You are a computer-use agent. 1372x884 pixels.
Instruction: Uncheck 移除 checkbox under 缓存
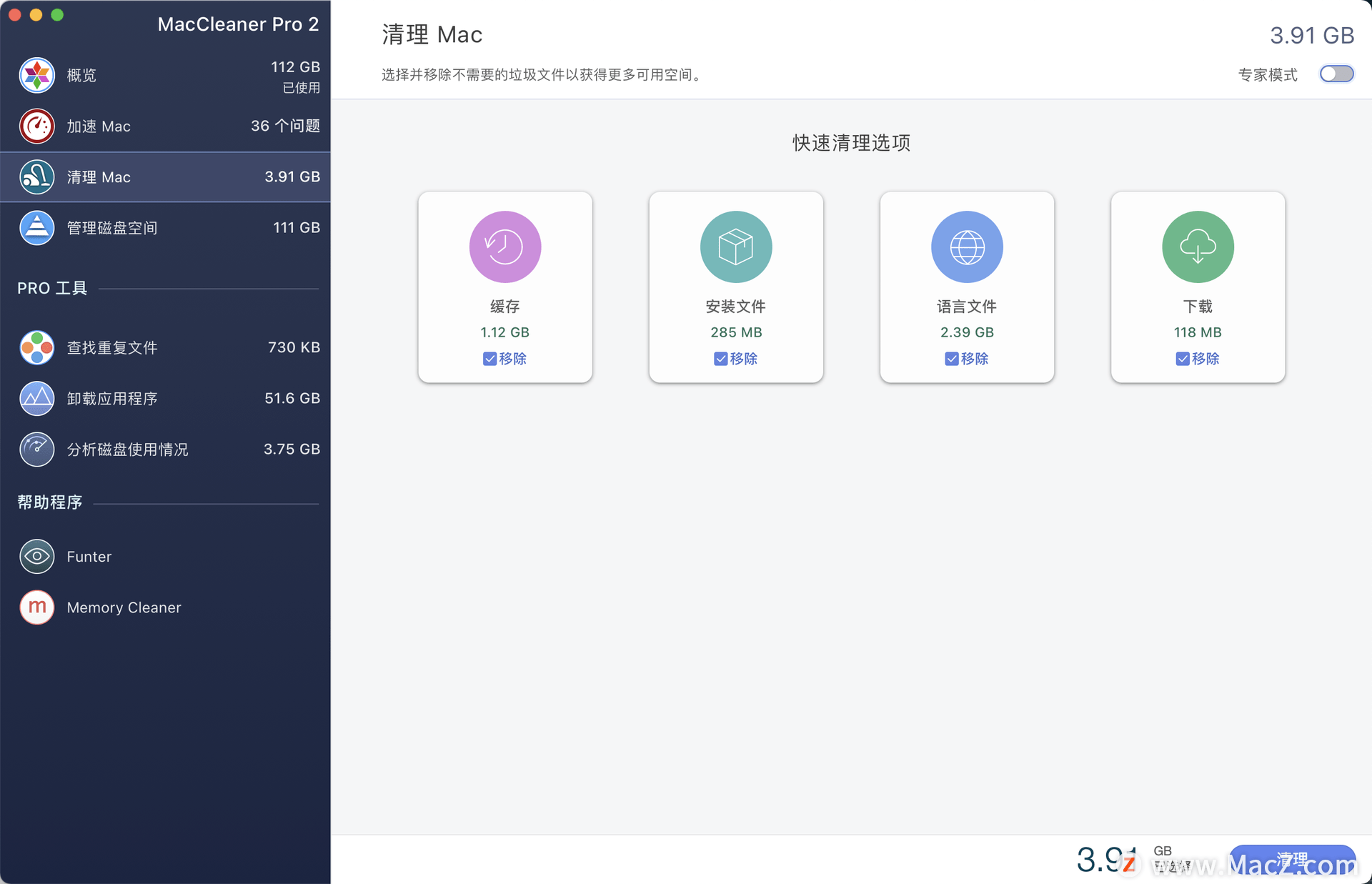pyautogui.click(x=489, y=359)
